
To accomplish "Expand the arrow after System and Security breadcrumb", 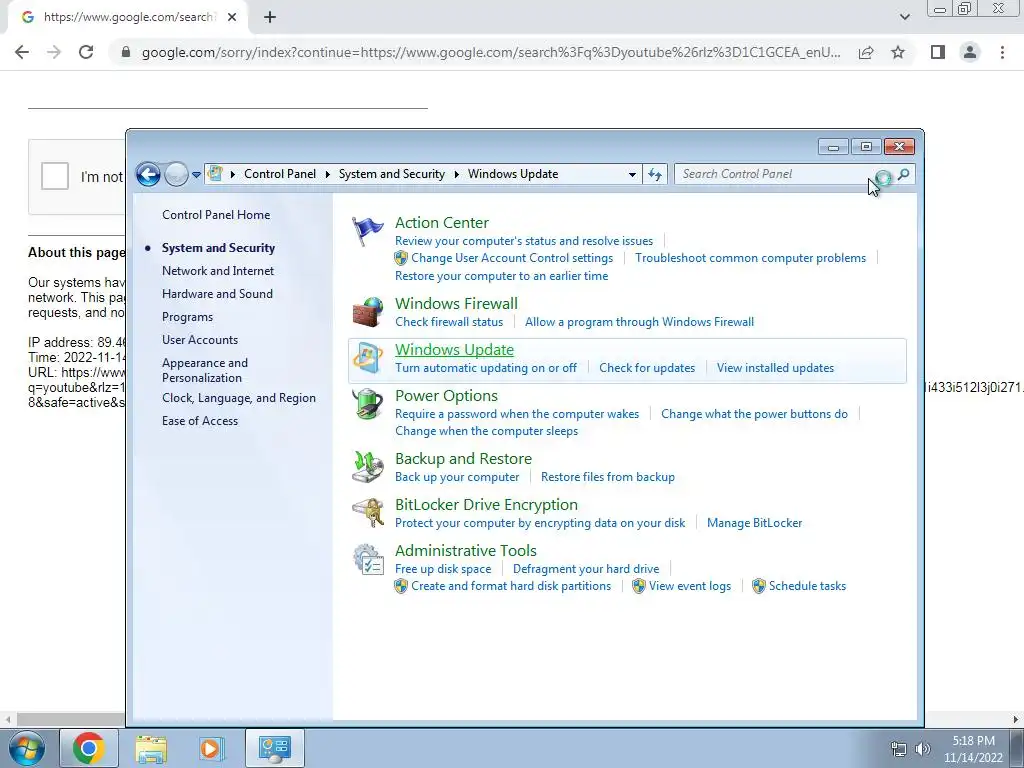I will (x=456, y=174).
